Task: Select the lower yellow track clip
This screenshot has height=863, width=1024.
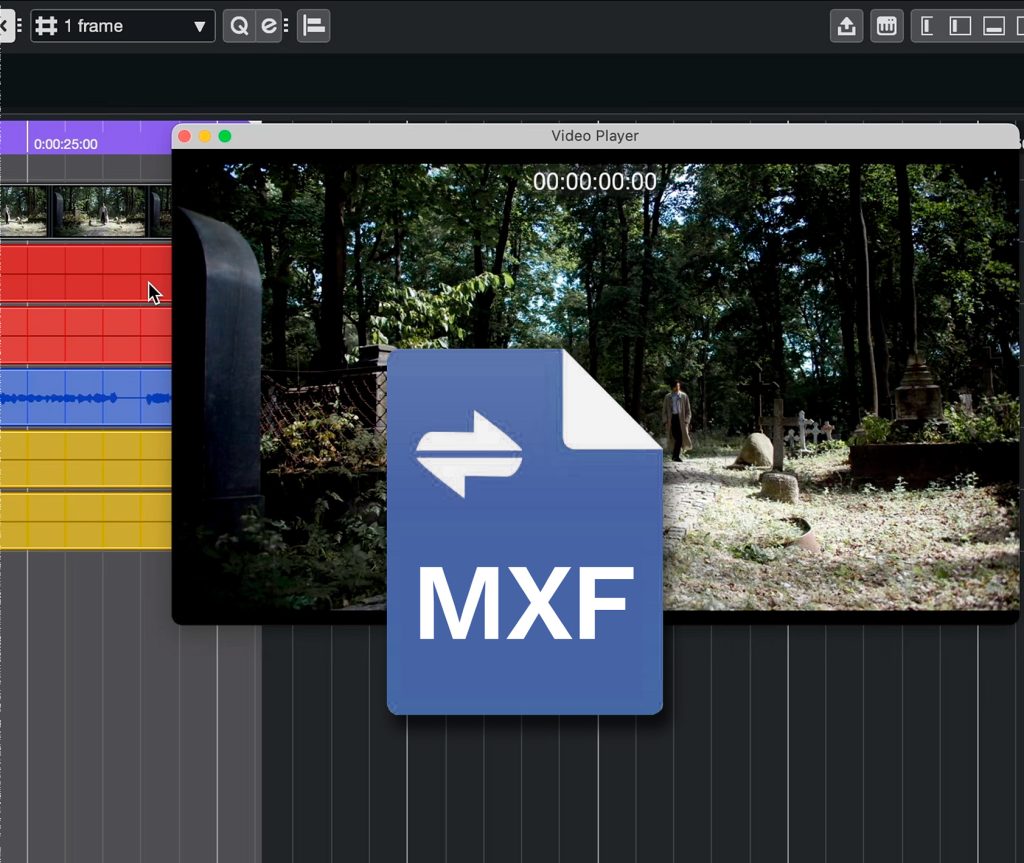Action: point(85,520)
